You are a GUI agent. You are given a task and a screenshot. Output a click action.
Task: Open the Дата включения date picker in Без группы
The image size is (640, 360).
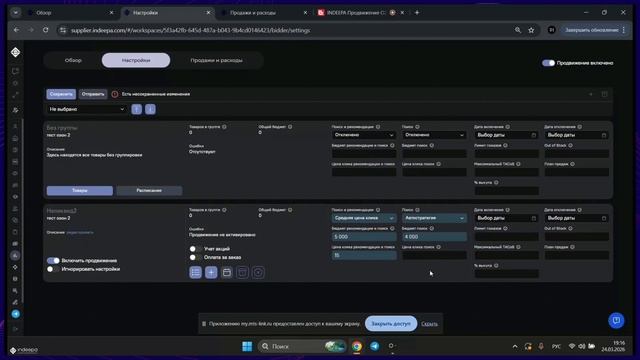coord(506,135)
